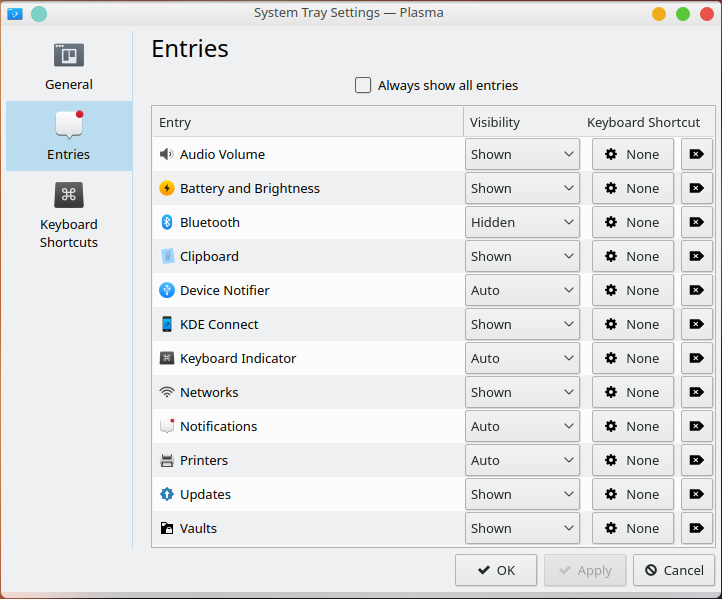Cancel the System Tray Settings dialog
The height and width of the screenshot is (599, 722).
coord(673,570)
